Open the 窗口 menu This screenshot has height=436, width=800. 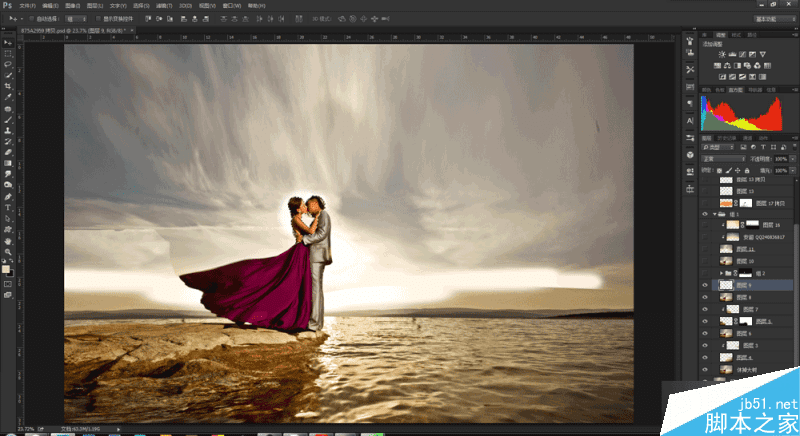232,6
